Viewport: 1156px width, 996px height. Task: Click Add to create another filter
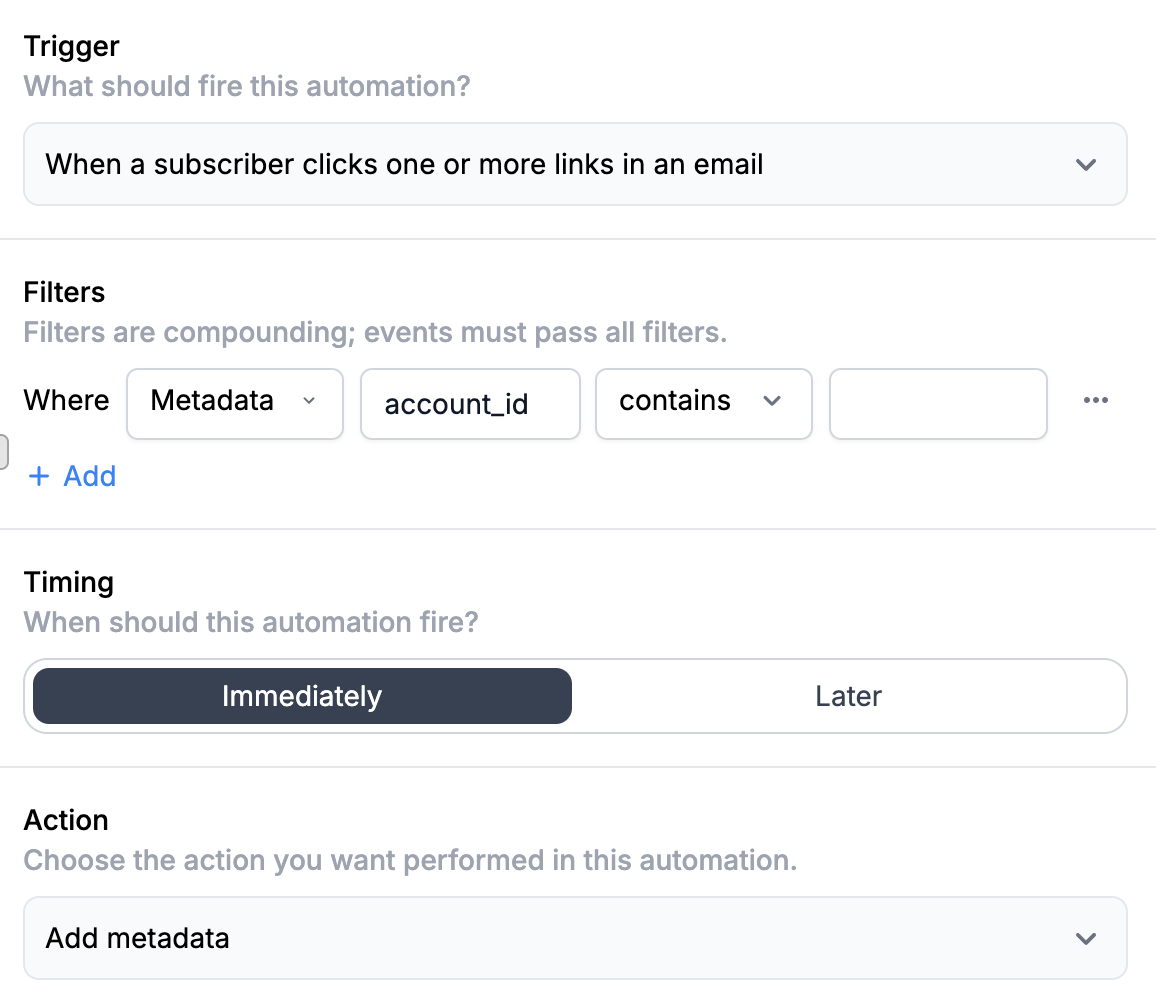point(89,476)
